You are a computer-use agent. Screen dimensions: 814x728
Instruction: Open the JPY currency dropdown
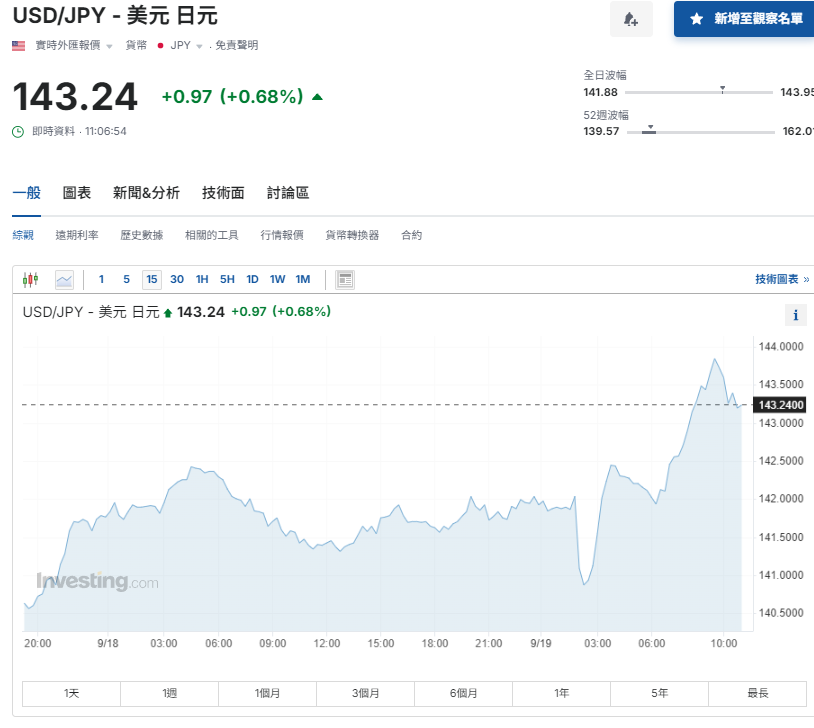(x=181, y=44)
